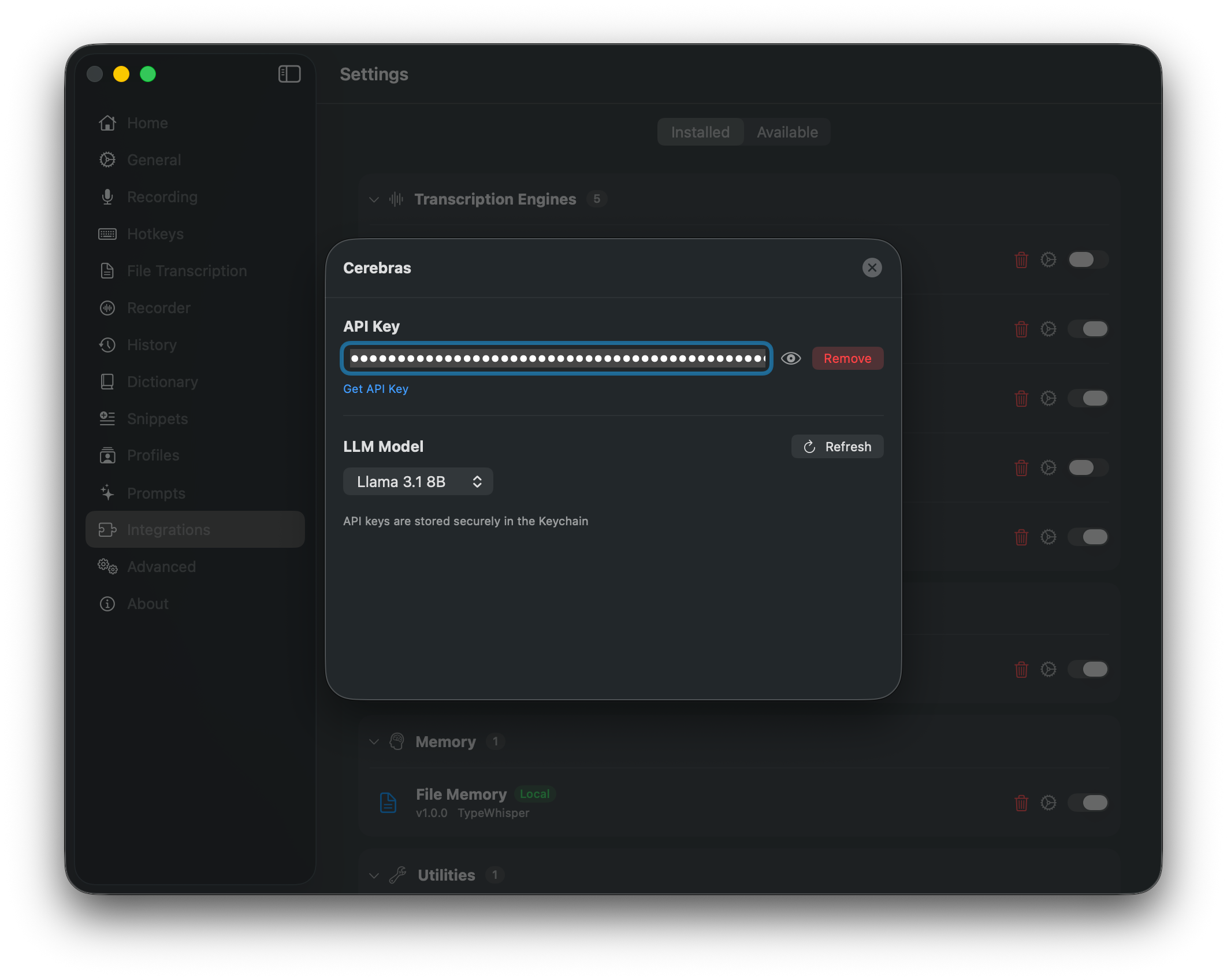This screenshot has height=980, width=1227.
Task: Reveal the hidden API key
Action: (x=791, y=358)
